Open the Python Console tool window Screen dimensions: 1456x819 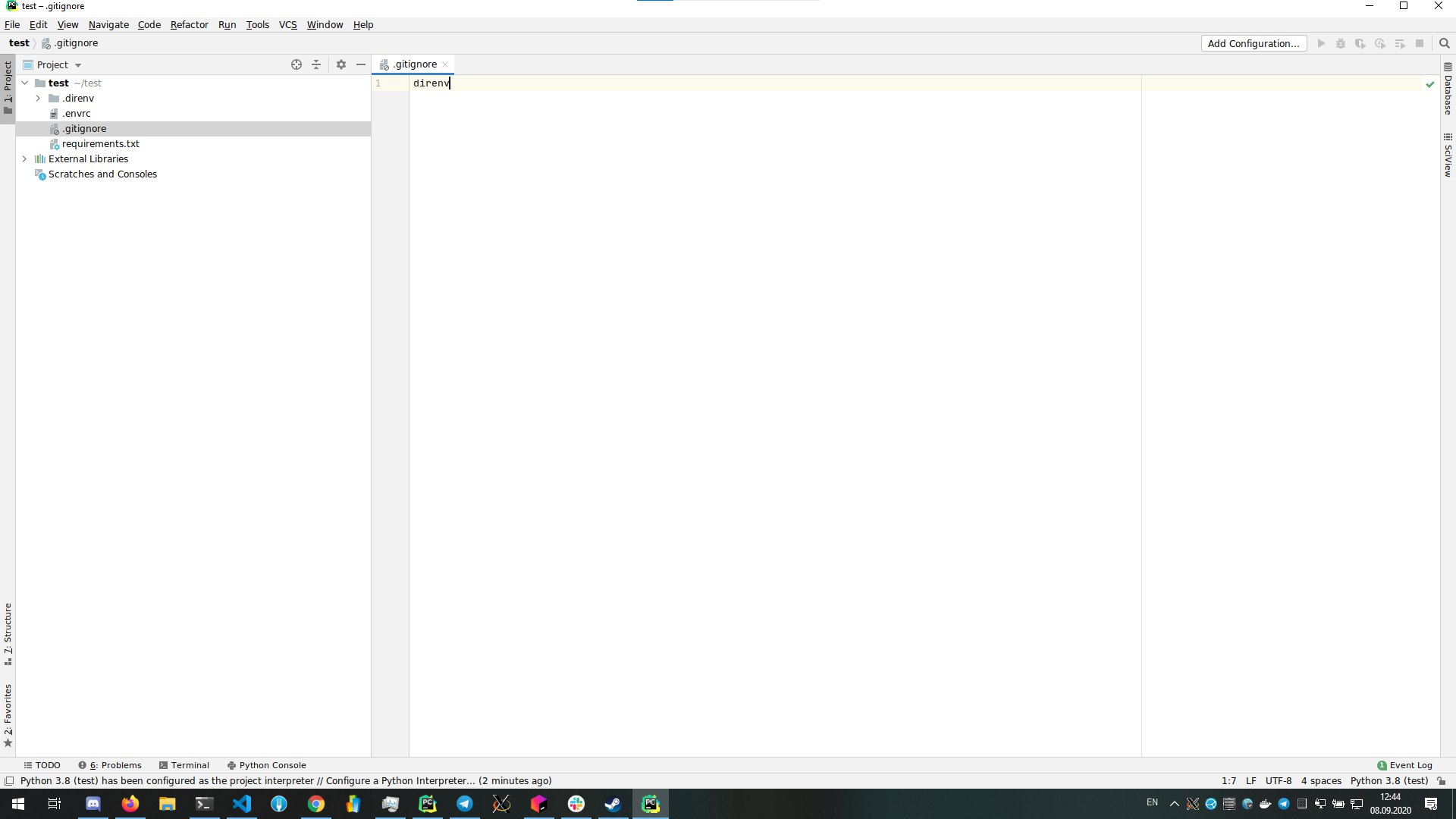pyautogui.click(x=266, y=765)
